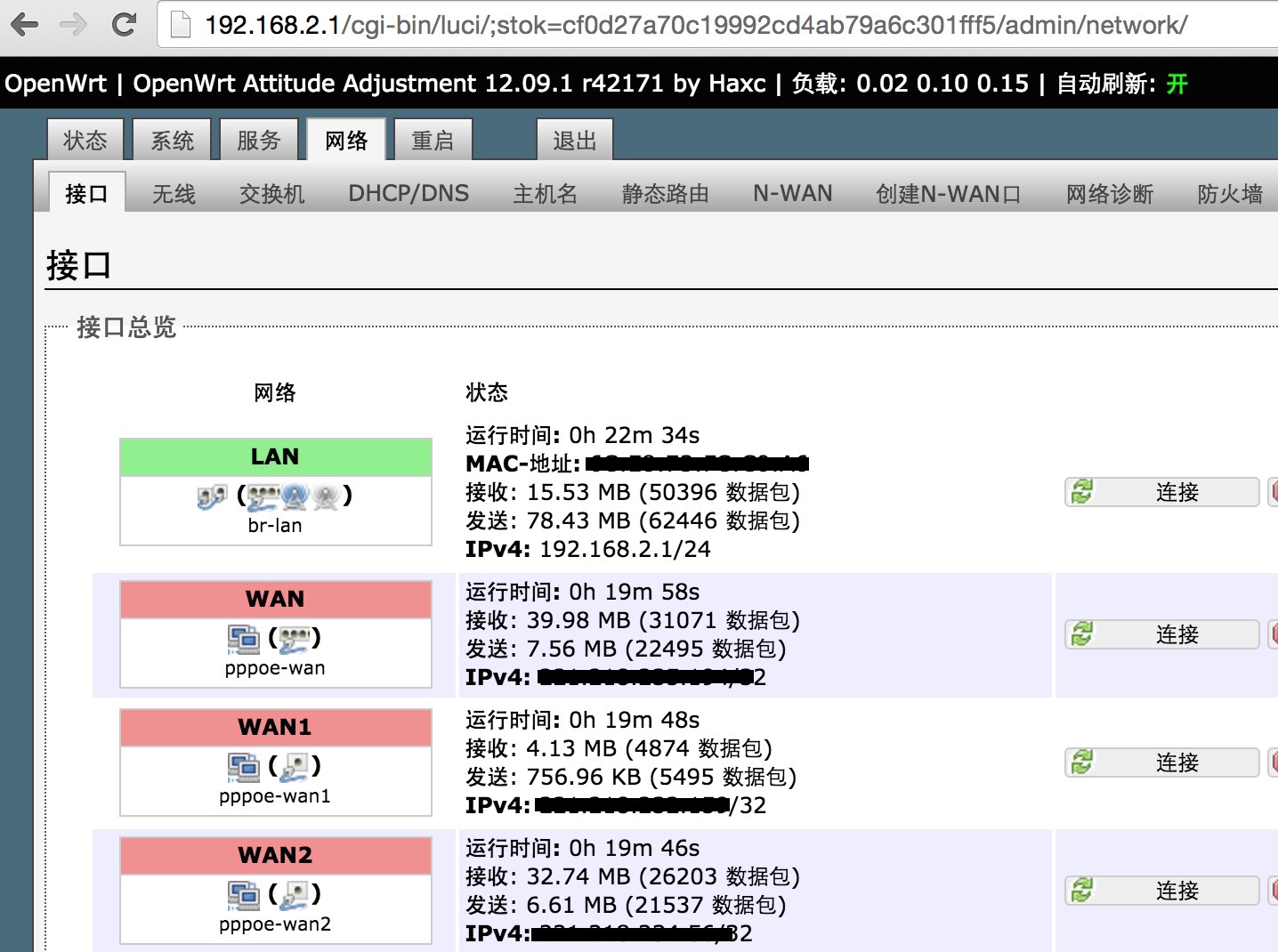Image resolution: width=1278 pixels, height=952 pixels.
Task: Open the DHCP/DNS sub tab
Action: (x=408, y=193)
